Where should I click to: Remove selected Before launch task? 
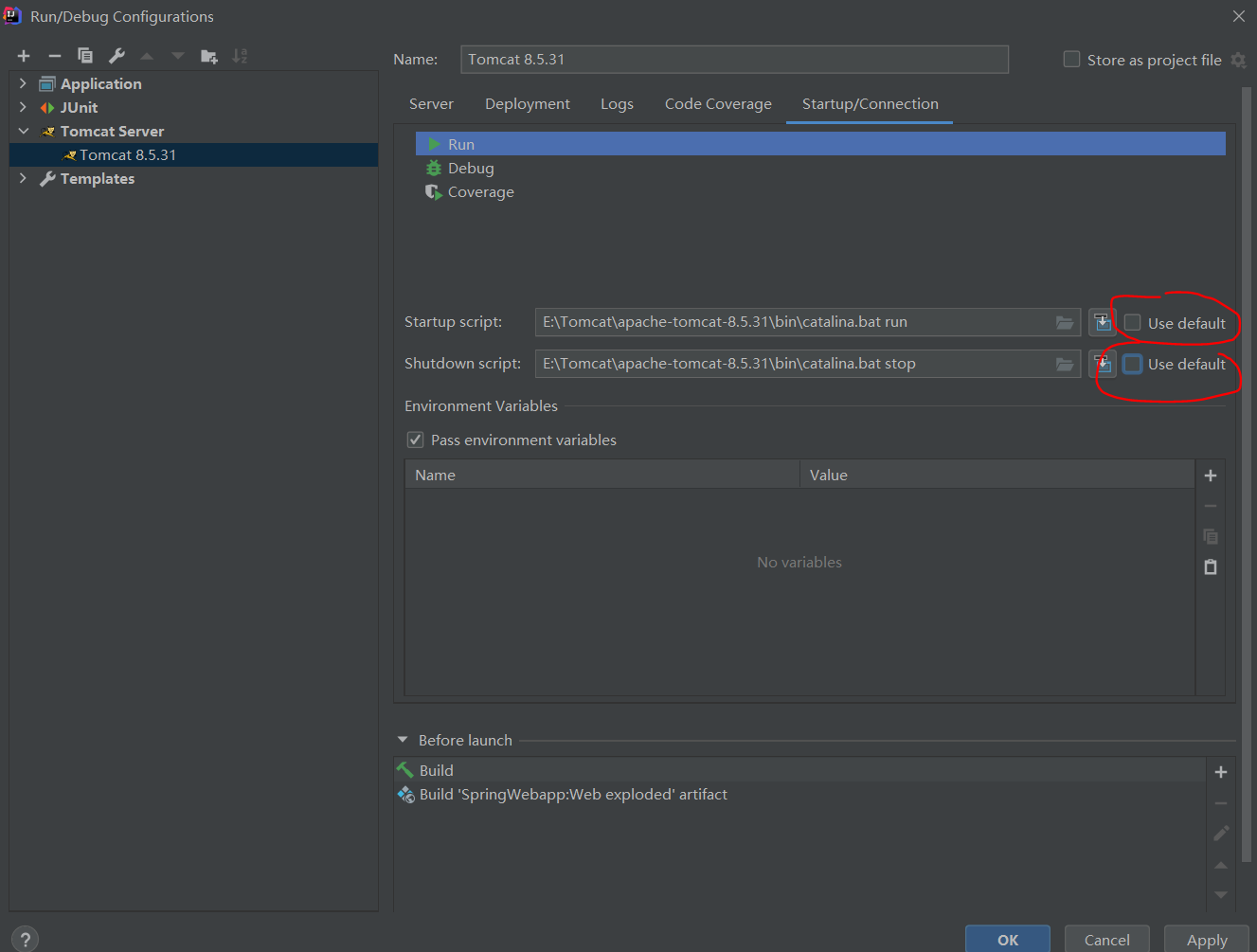point(1221,803)
